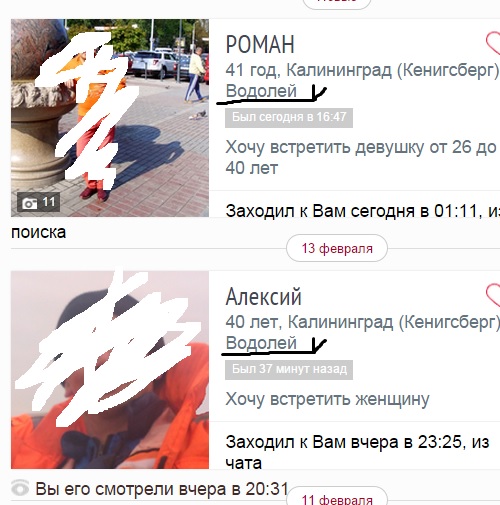The image size is (500, 505).
Task: Click Водолей link under РОМАН
Action: (261, 91)
